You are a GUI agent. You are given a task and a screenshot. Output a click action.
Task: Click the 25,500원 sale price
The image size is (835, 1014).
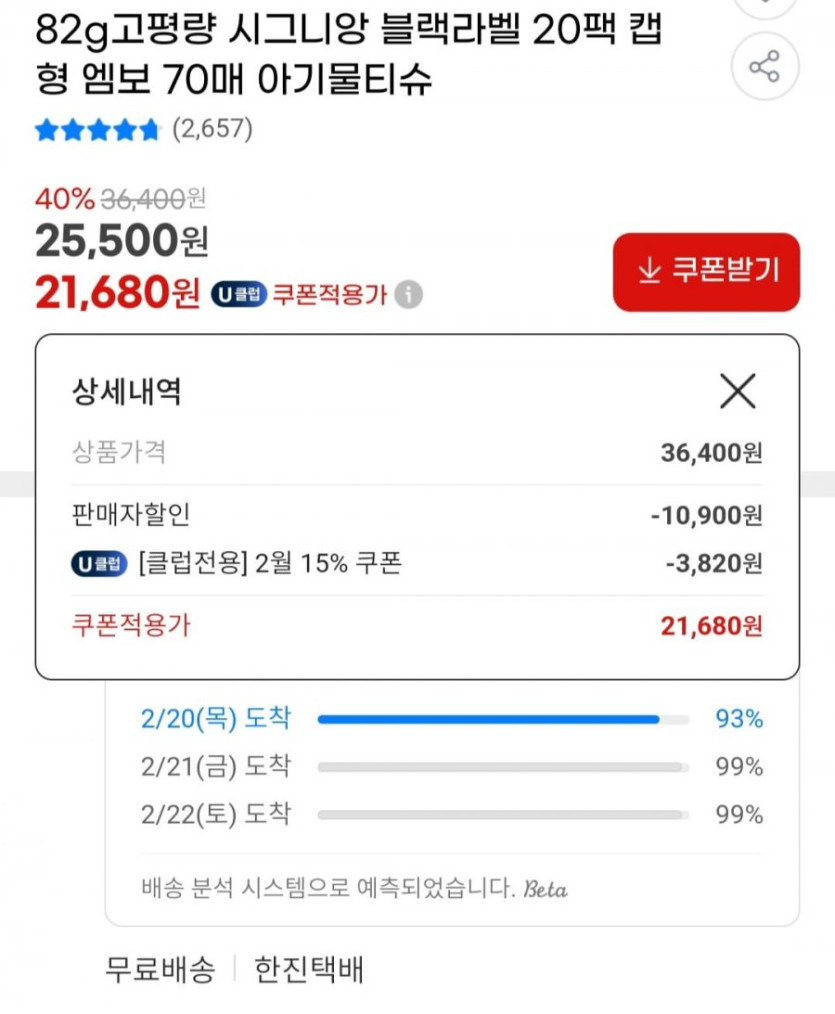click(121, 240)
